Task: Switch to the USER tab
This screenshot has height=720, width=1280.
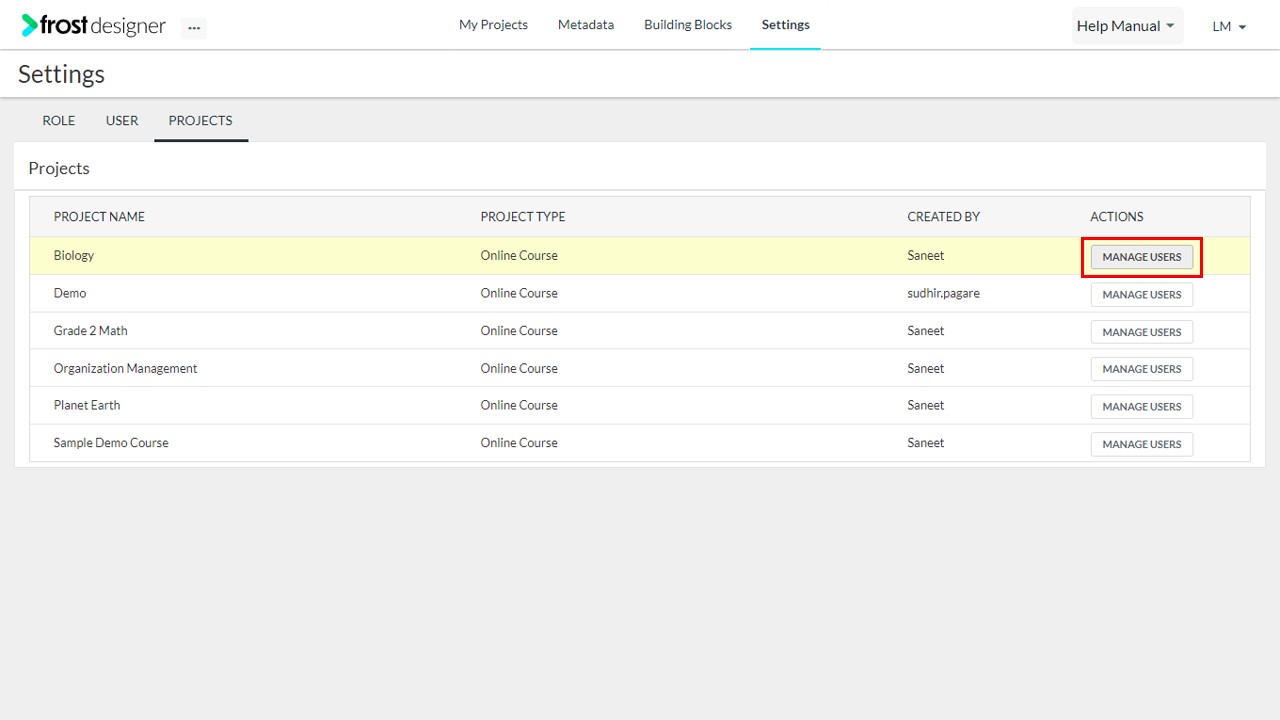Action: click(x=122, y=120)
